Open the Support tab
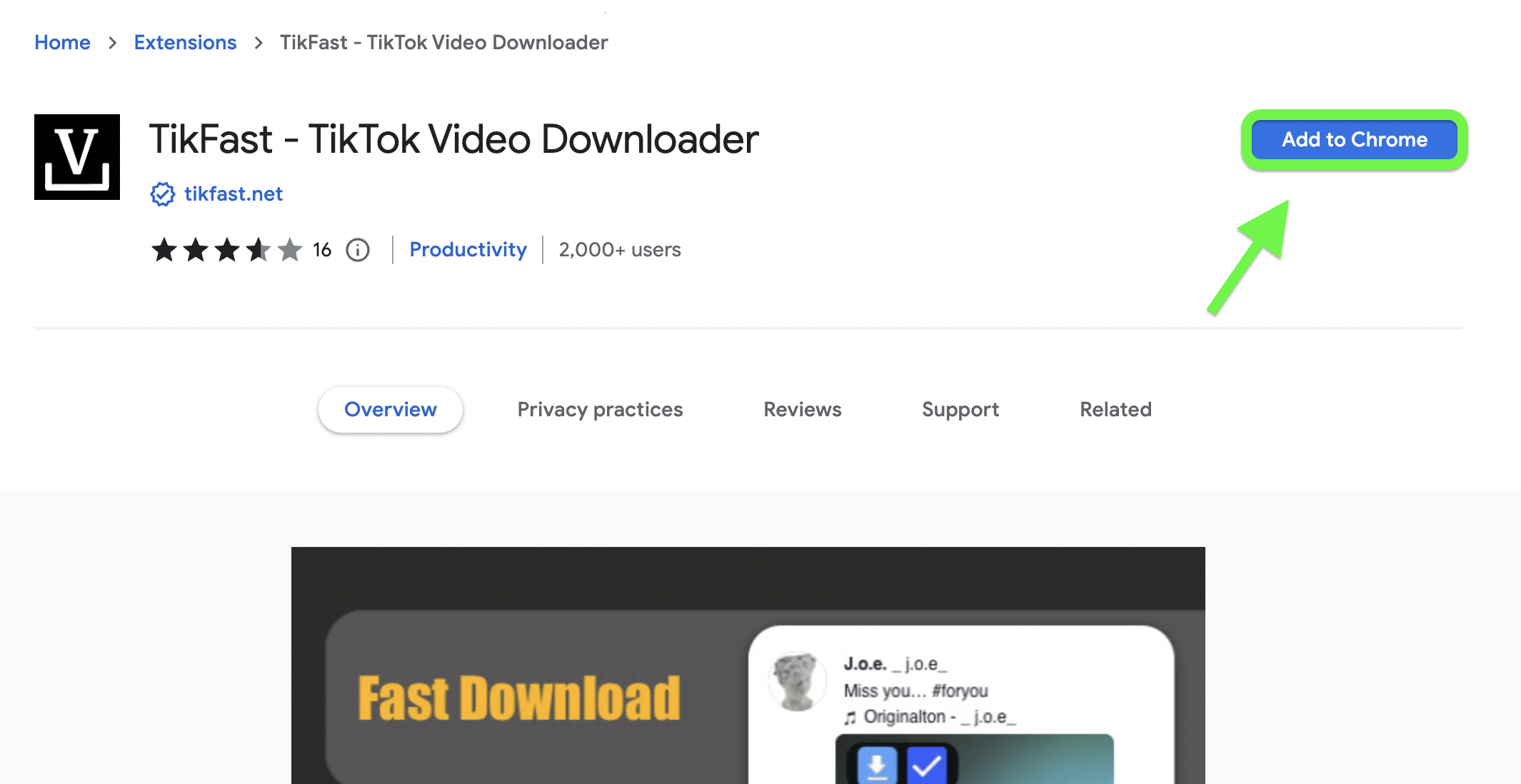The height and width of the screenshot is (784, 1521). point(960,410)
